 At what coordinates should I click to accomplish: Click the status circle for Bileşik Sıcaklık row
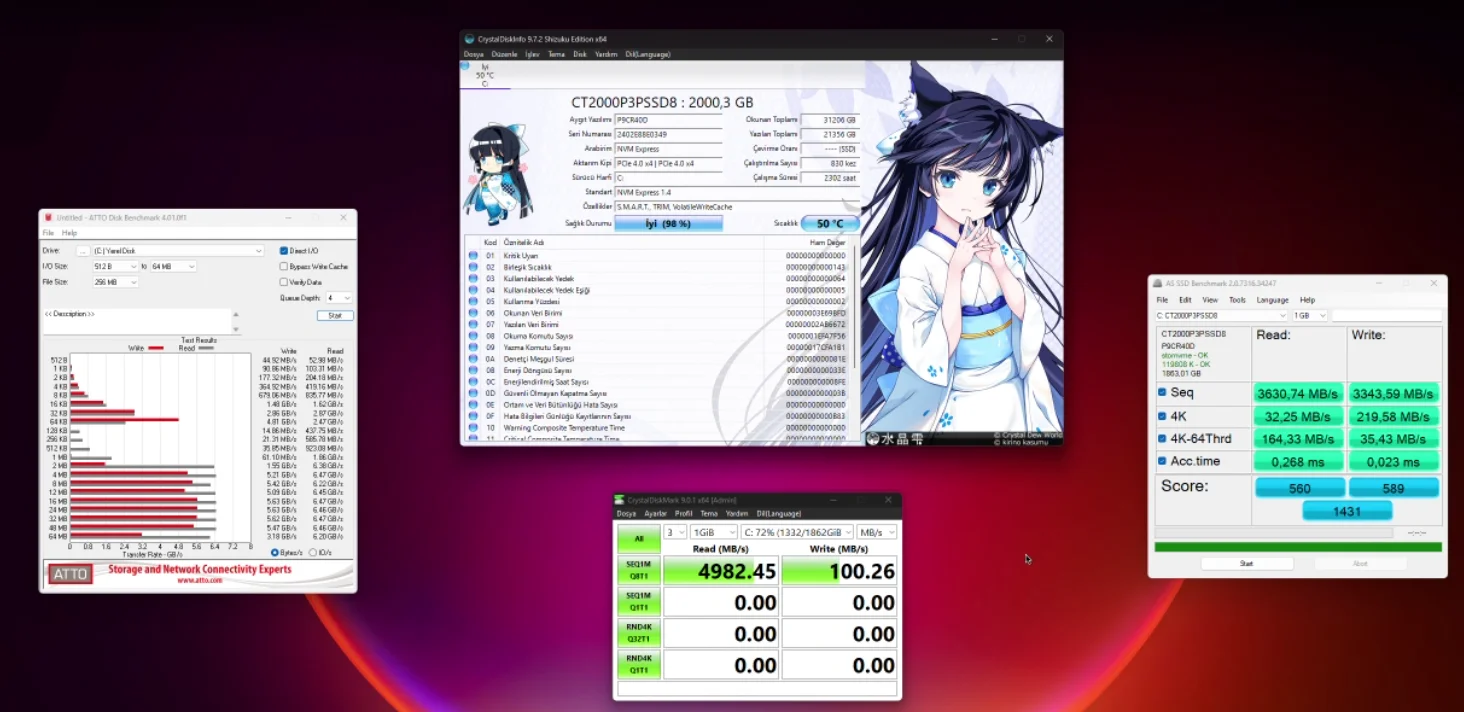[473, 267]
